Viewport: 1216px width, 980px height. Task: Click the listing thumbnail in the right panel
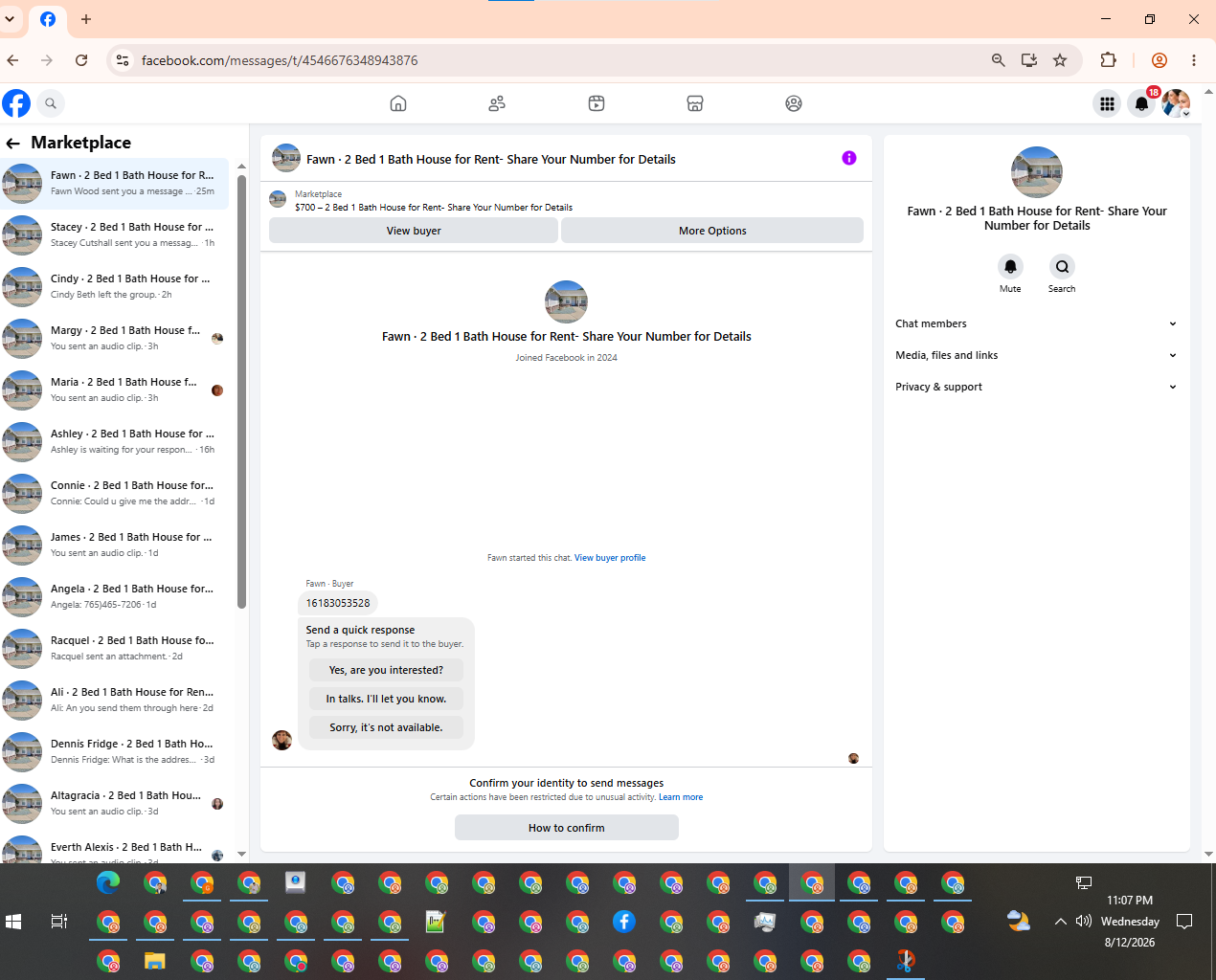tap(1037, 172)
